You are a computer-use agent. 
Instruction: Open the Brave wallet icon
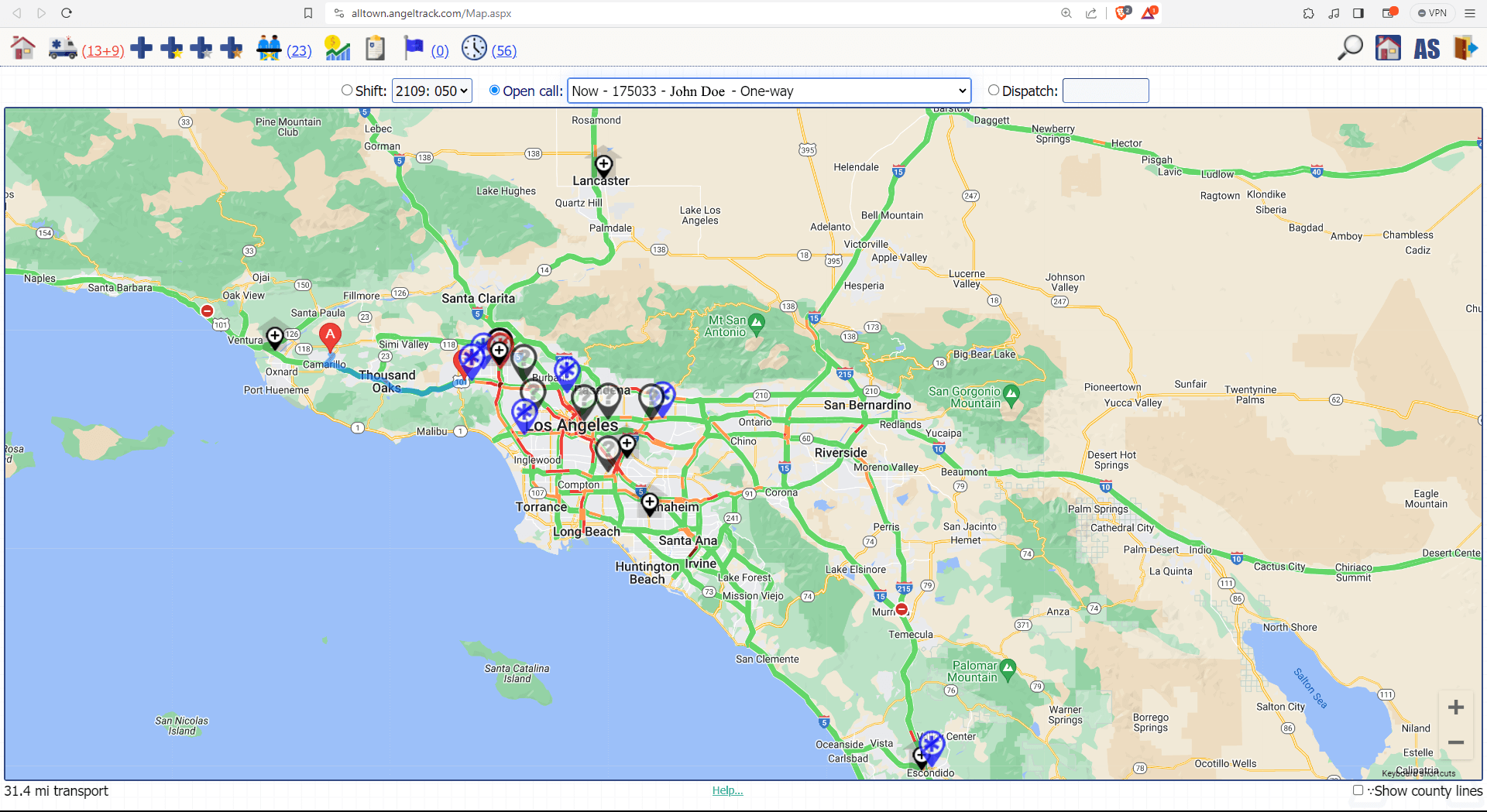tap(1389, 13)
